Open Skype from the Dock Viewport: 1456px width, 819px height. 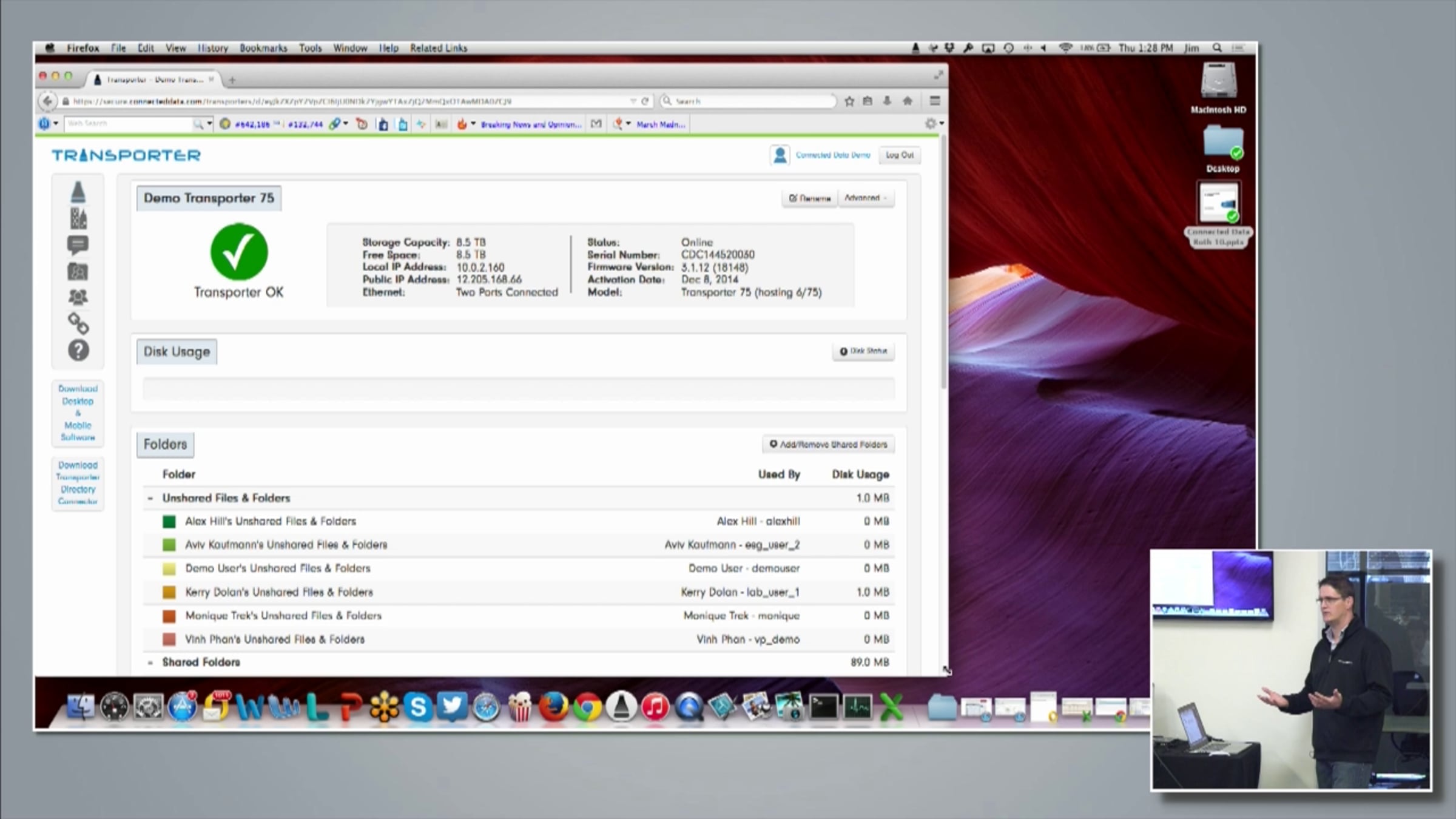418,707
